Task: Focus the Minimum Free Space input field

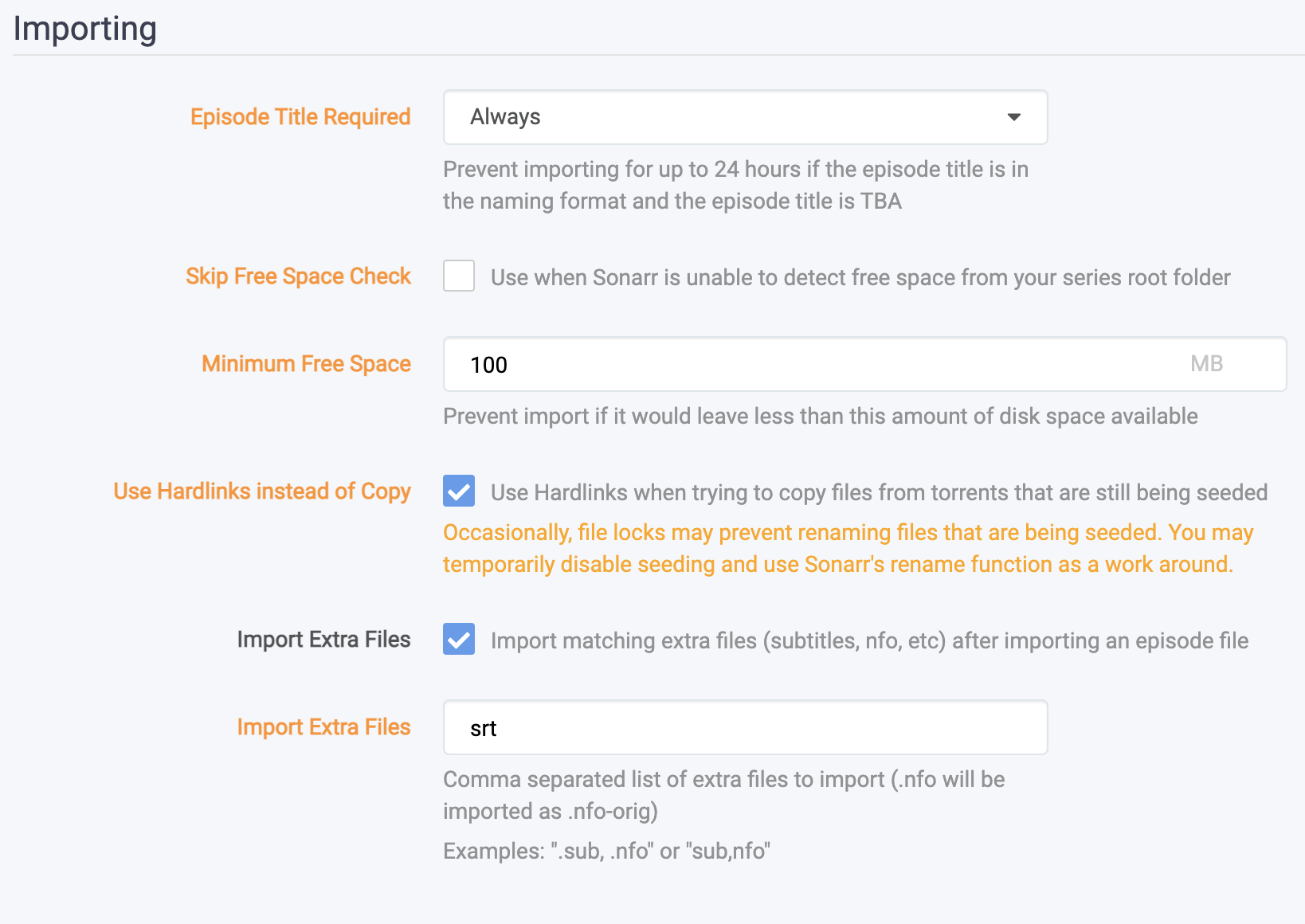Action: 813,364
